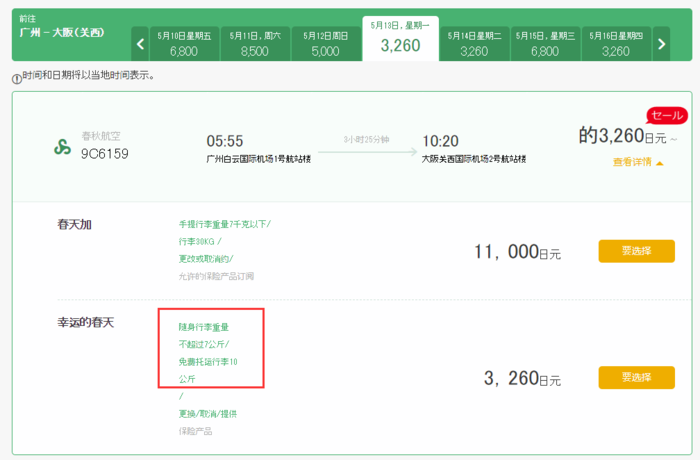The width and height of the screenshot is (700, 460).
Task: Collapse details via orange triangle icon
Action: click(660, 162)
